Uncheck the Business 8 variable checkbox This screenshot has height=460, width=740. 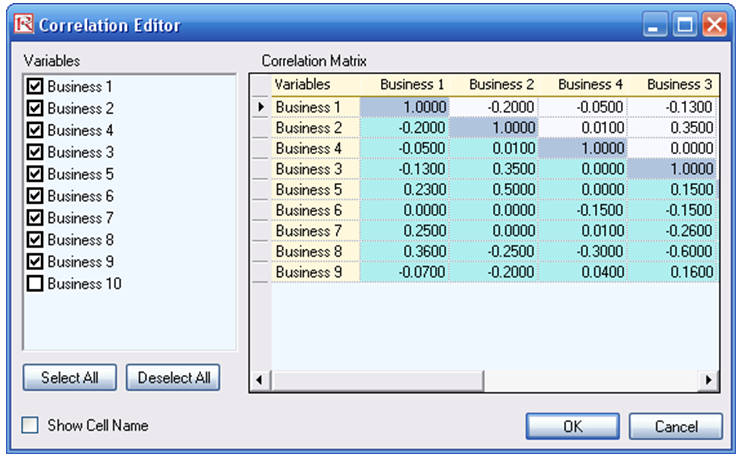[x=35, y=239]
